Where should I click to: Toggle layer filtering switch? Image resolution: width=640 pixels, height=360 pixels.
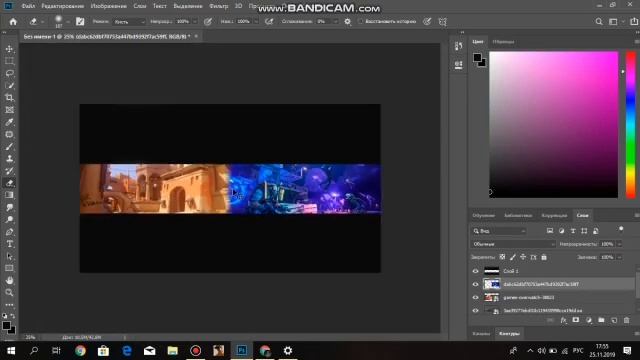pyautogui.click(x=621, y=229)
